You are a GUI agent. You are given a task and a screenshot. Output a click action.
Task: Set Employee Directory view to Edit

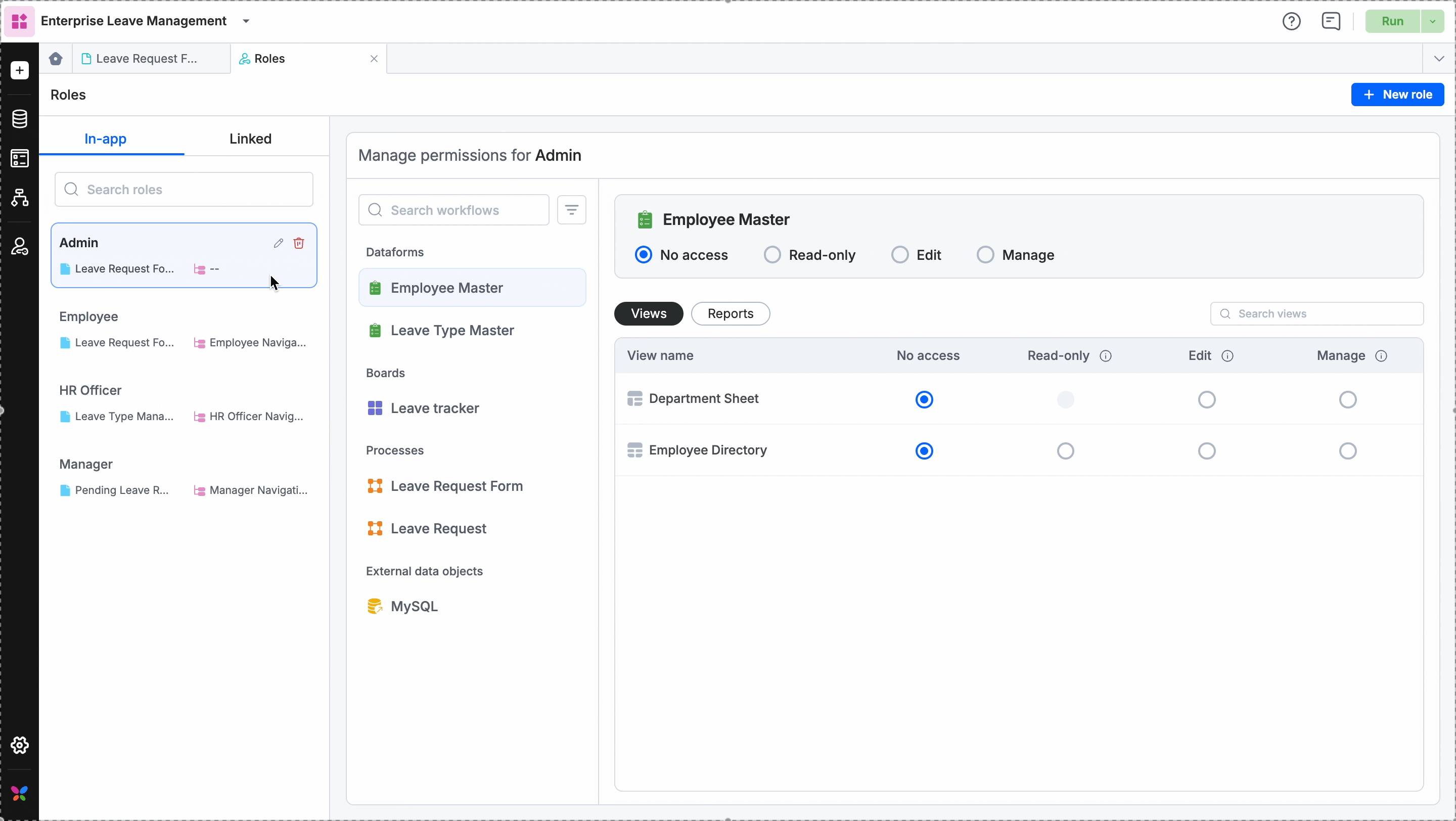coord(1206,451)
